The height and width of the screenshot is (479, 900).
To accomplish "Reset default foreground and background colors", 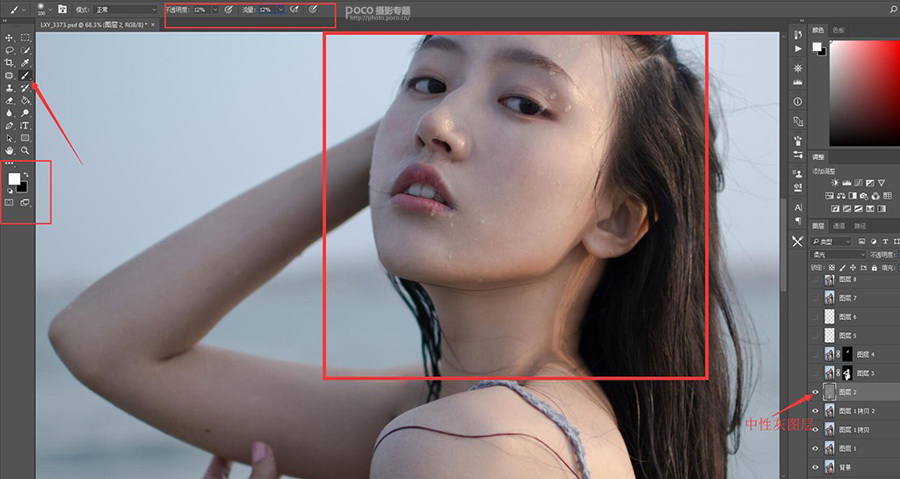I will pyautogui.click(x=9, y=191).
